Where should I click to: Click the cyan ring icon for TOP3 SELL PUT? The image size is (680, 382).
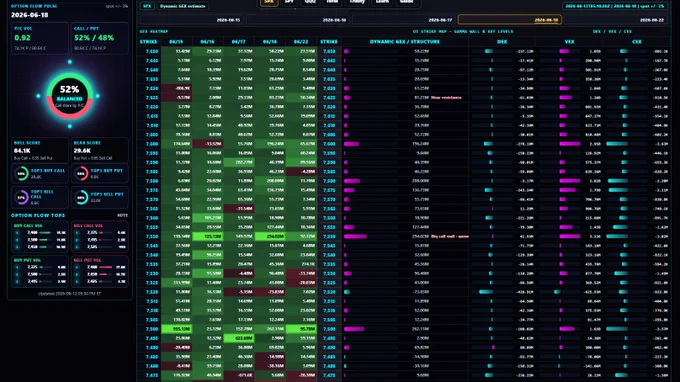[81, 197]
